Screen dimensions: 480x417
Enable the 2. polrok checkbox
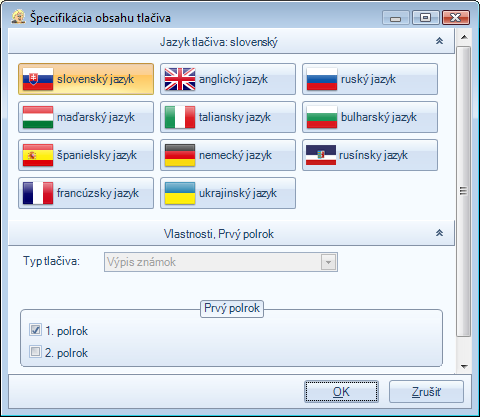35,352
